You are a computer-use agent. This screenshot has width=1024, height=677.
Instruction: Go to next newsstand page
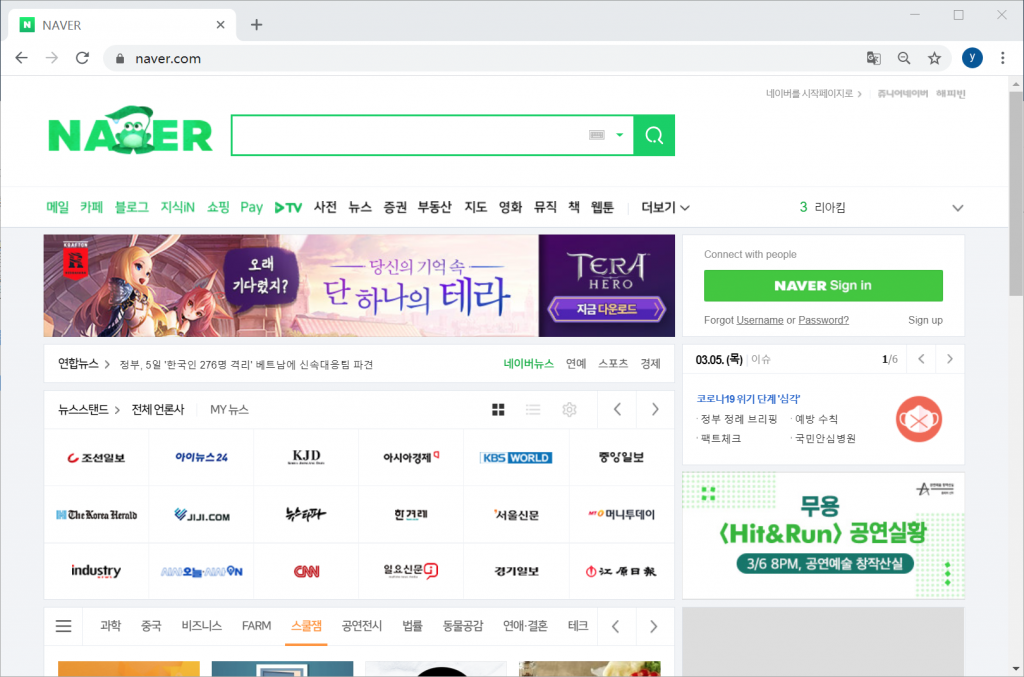tap(655, 409)
